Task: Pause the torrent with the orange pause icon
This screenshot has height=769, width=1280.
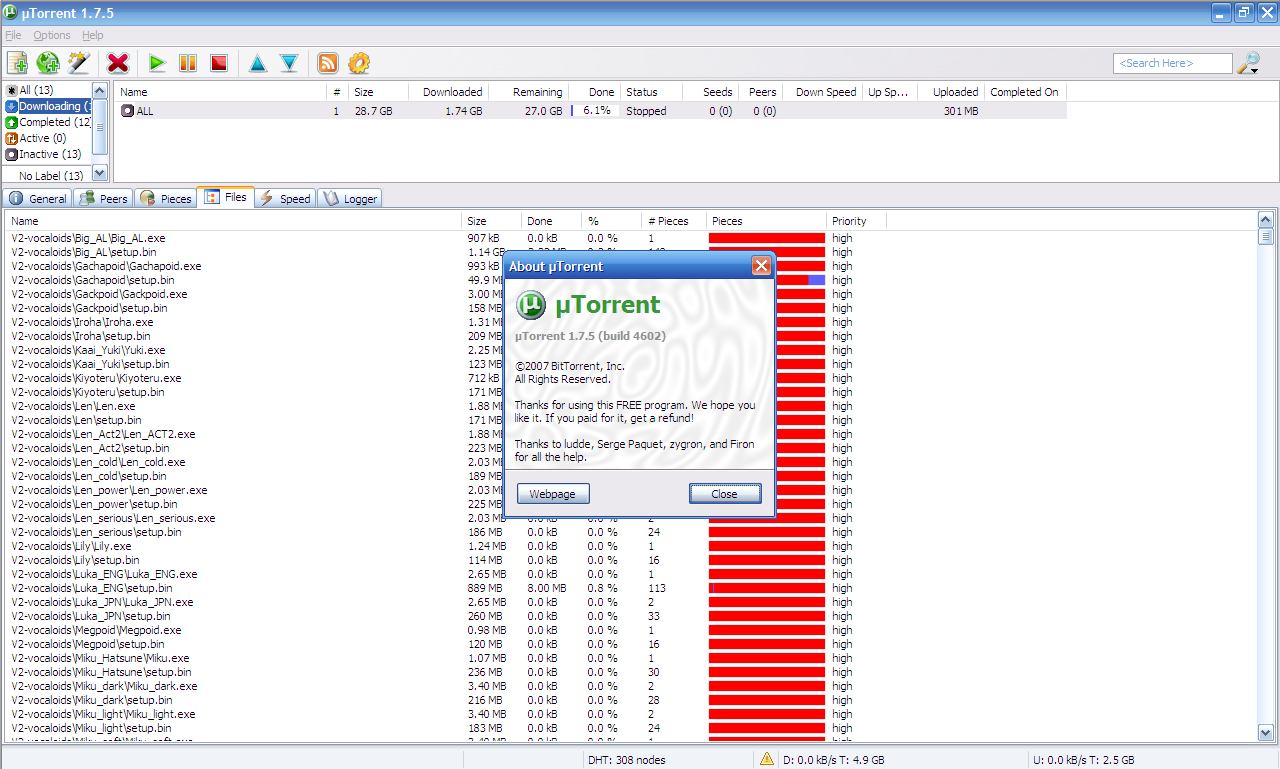Action: tap(188, 63)
